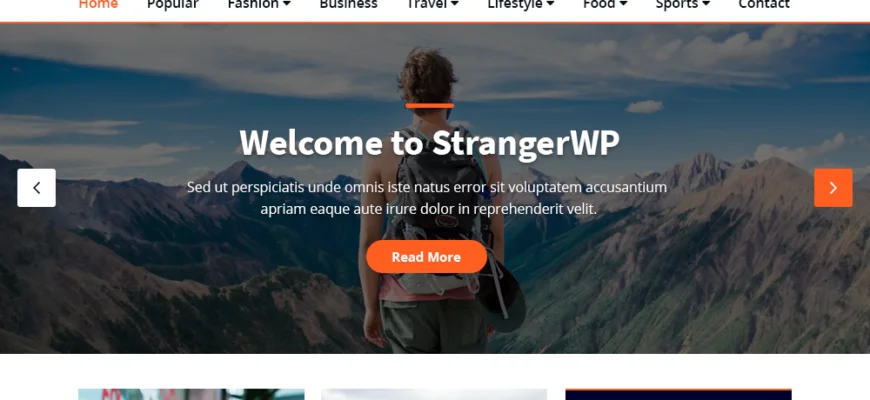Expand the Food dropdown menu
The image size is (870, 400).
point(605,4)
